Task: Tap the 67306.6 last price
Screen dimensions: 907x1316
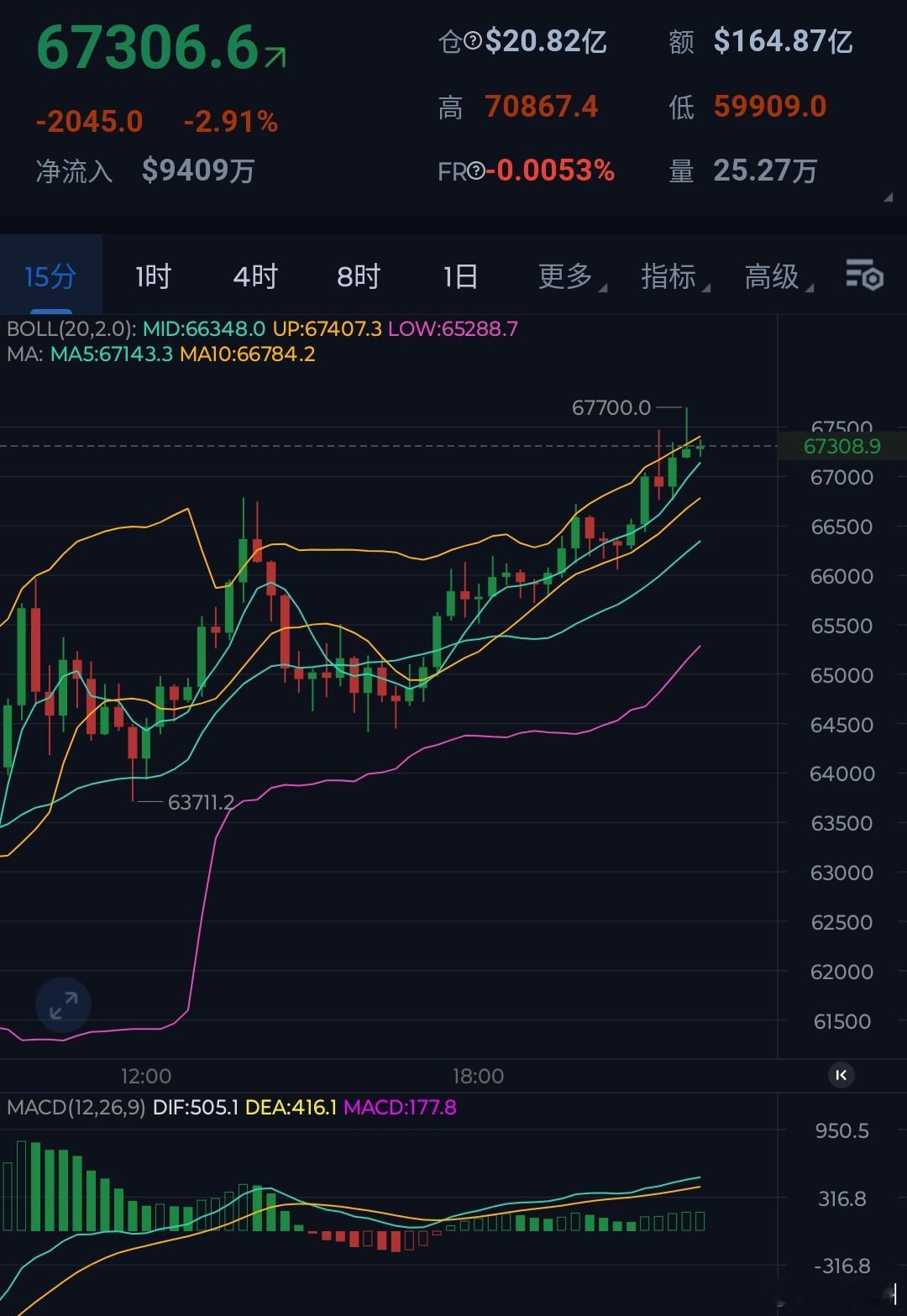Action: [147, 47]
